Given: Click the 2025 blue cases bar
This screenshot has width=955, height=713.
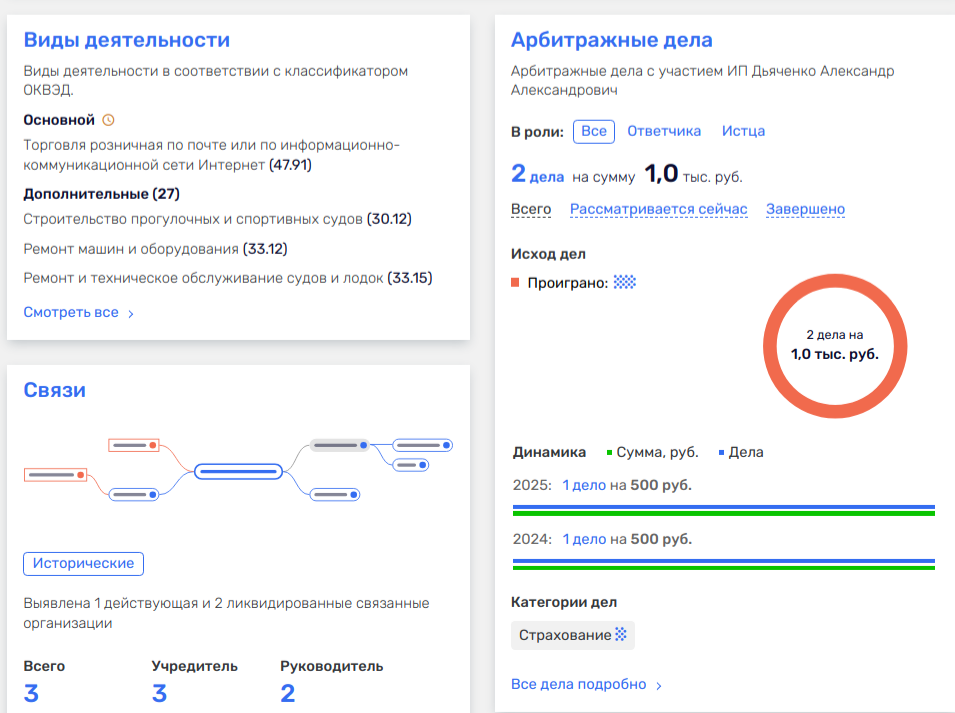Looking at the screenshot, I should [724, 507].
